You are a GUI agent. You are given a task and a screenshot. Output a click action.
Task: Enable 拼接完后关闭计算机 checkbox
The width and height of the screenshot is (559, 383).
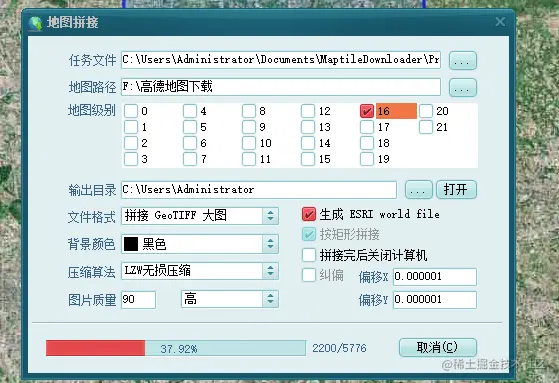click(x=309, y=255)
